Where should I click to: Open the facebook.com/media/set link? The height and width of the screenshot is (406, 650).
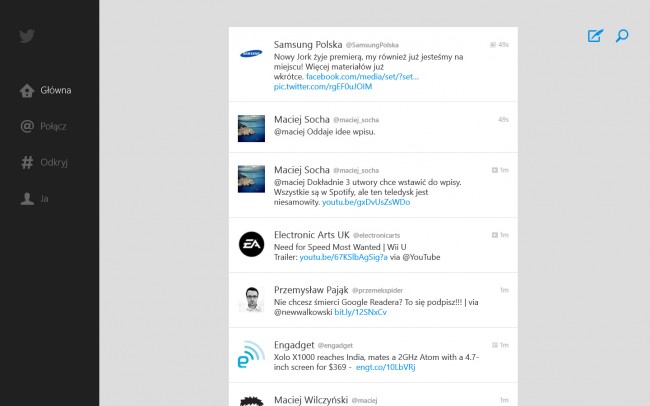[x=362, y=77]
